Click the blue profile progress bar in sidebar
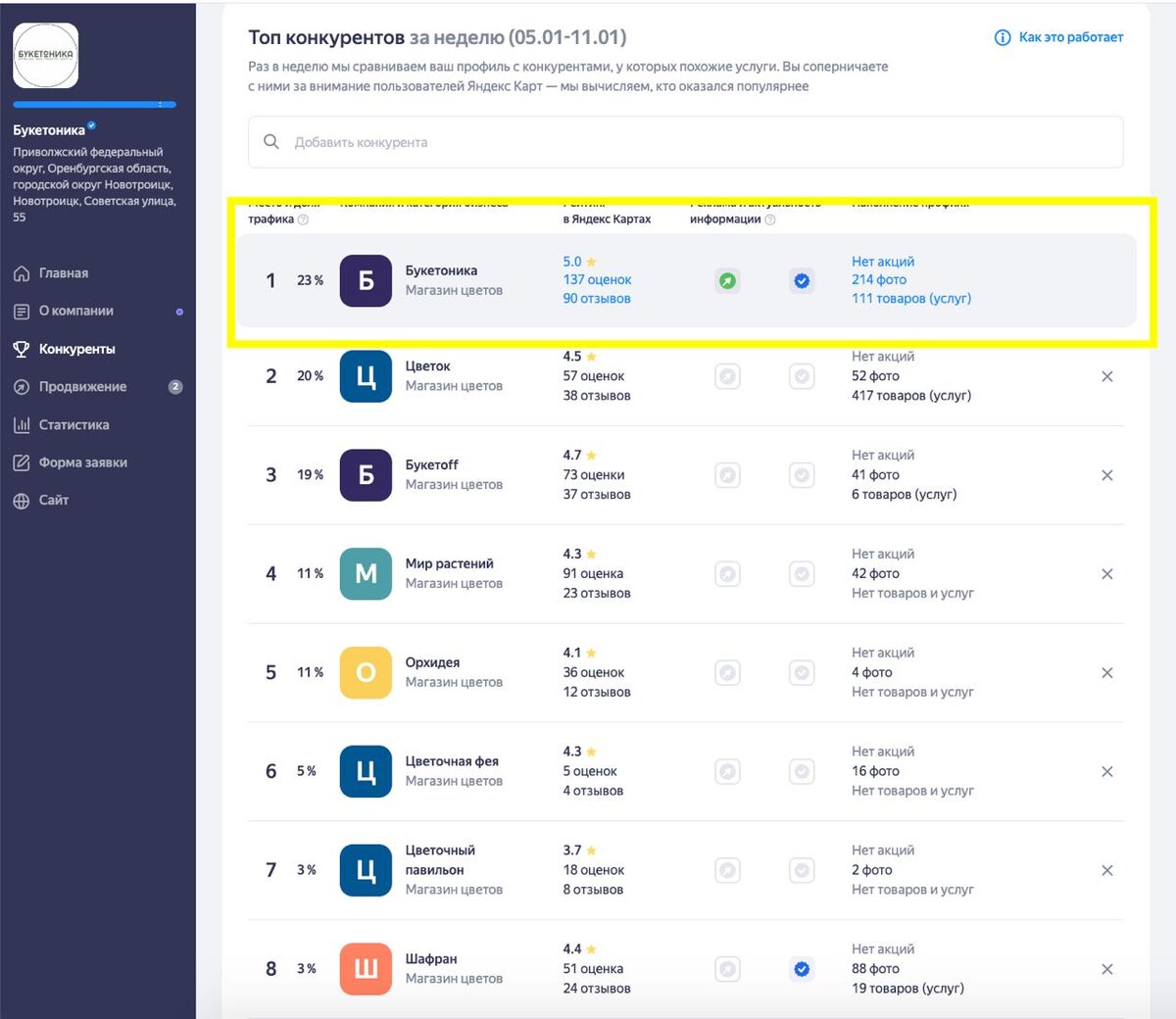 click(95, 104)
